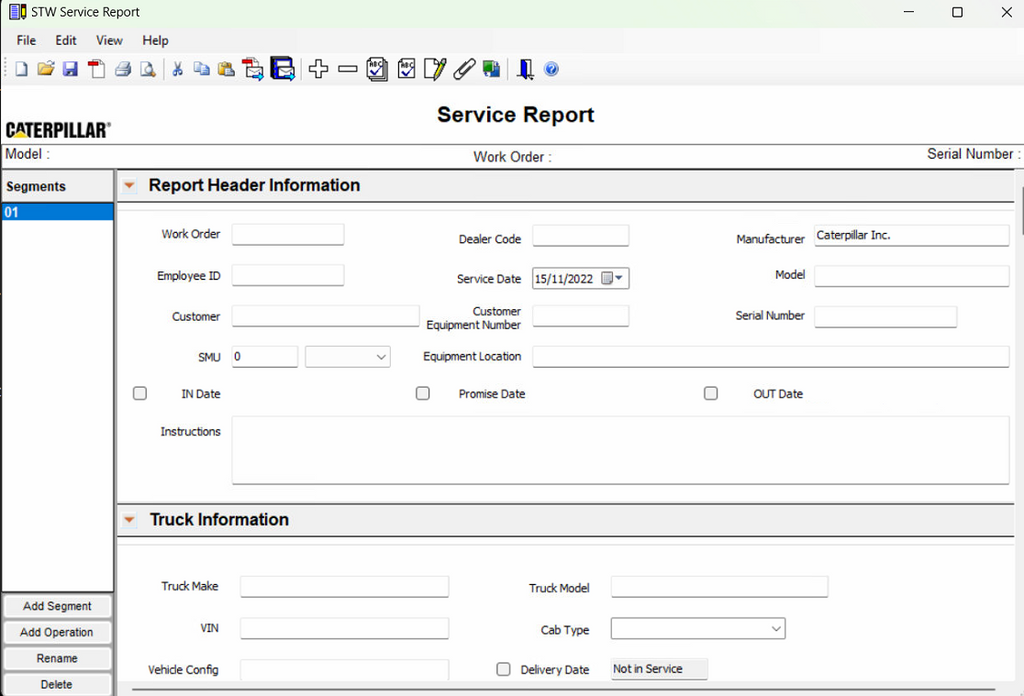Screen dimensions: 1024x696
Task: Click the scissors Cut icon
Action: pyautogui.click(x=177, y=69)
